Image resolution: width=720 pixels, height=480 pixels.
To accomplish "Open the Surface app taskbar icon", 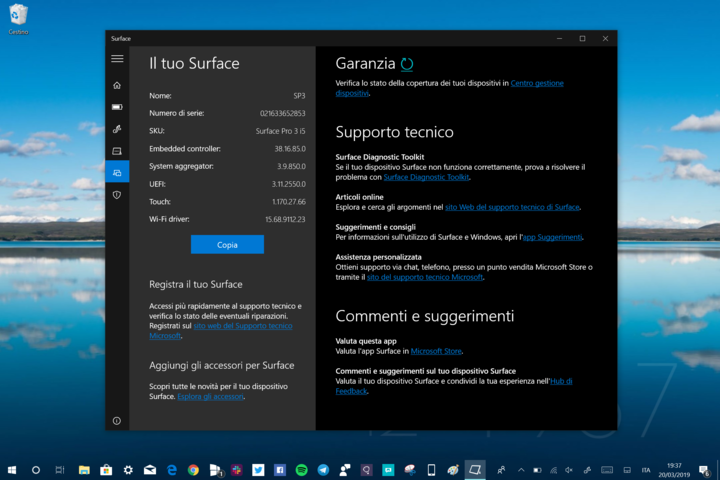I will pyautogui.click(x=475, y=470).
